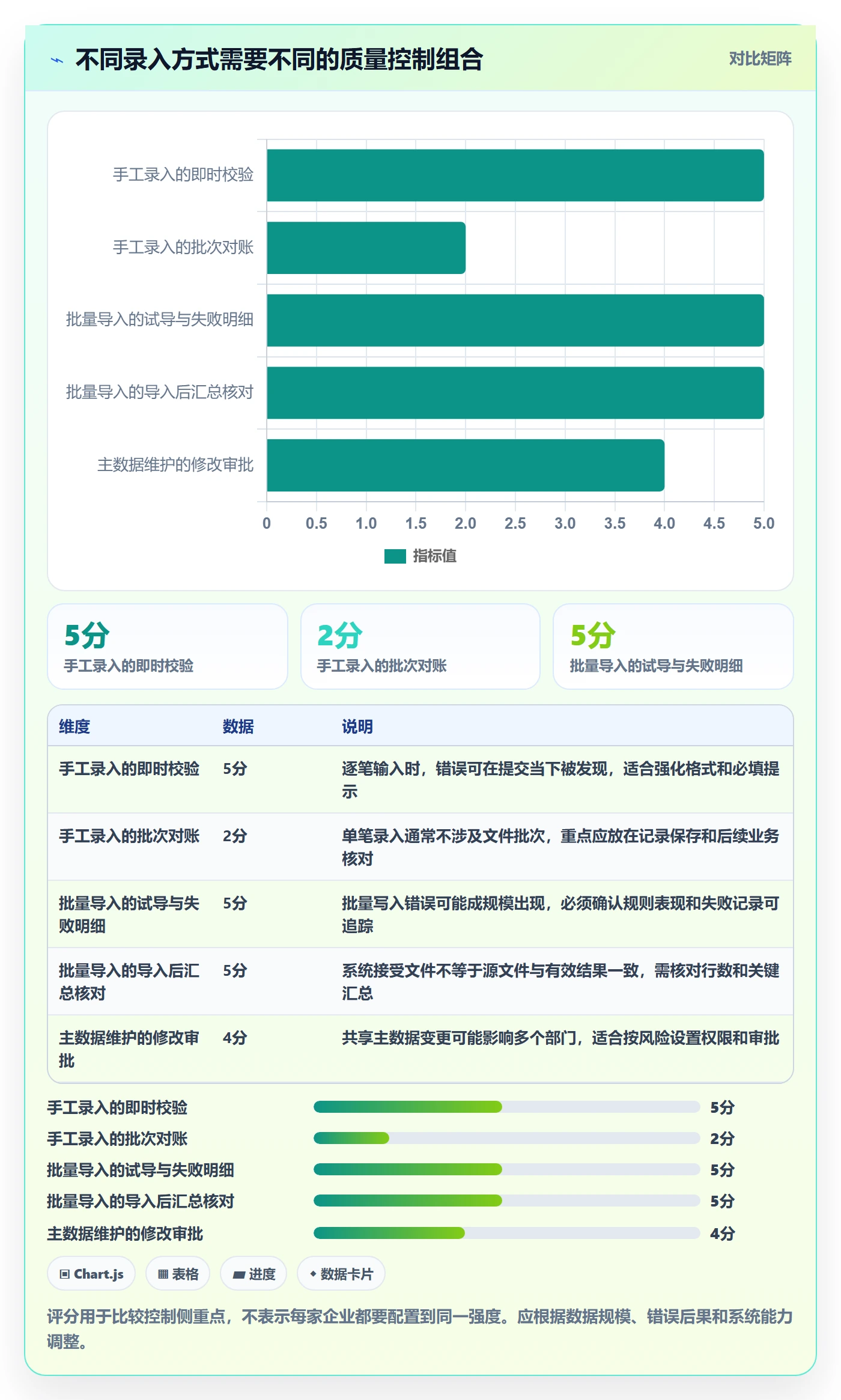Open the 5分 手工录入的即时校验 data card
Viewport: 841px width, 1400px height.
[x=168, y=647]
